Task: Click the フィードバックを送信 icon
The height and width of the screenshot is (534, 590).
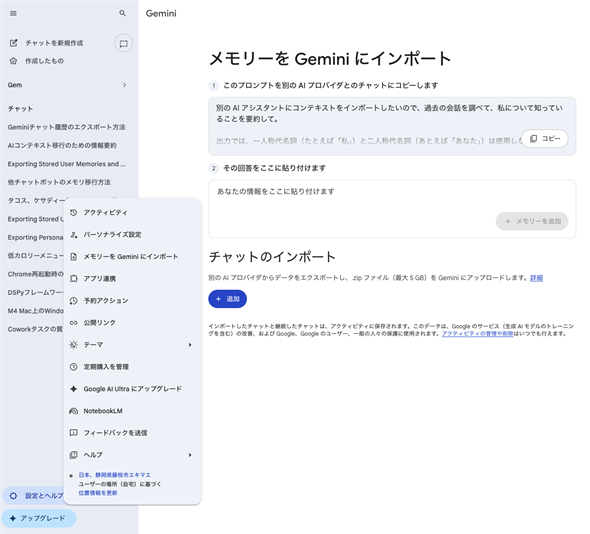Action: pos(74,433)
